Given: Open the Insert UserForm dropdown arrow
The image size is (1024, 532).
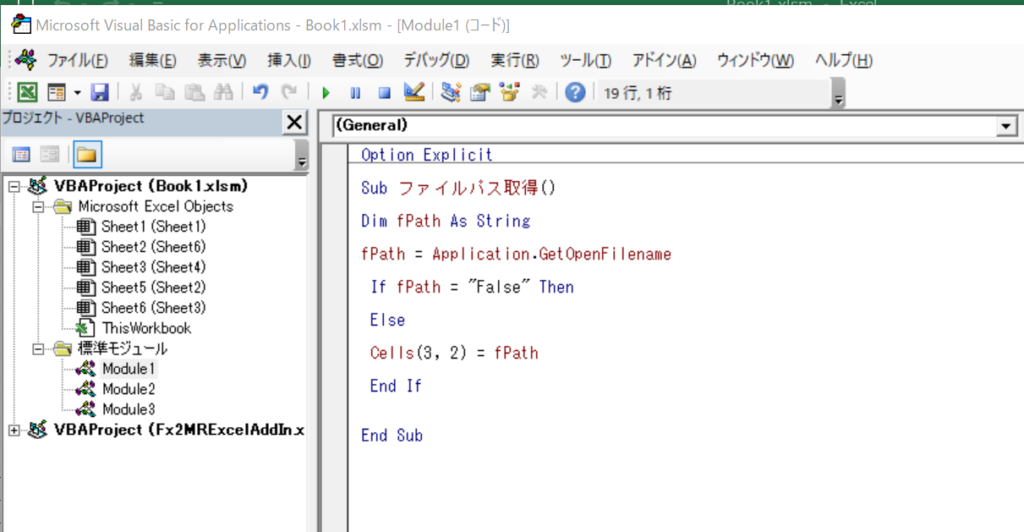Looking at the screenshot, I should point(77,93).
